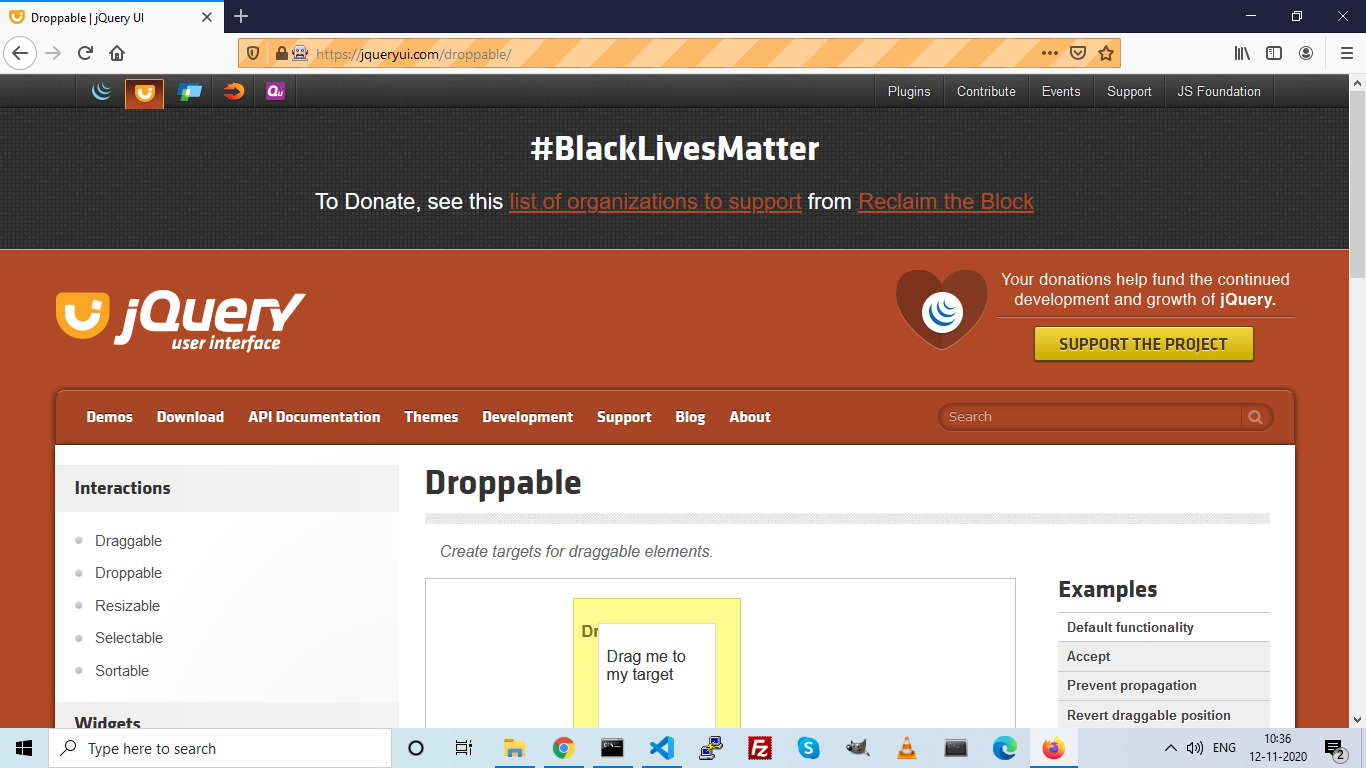Open the Resizable interaction link
1366x768 pixels.
[127, 606]
